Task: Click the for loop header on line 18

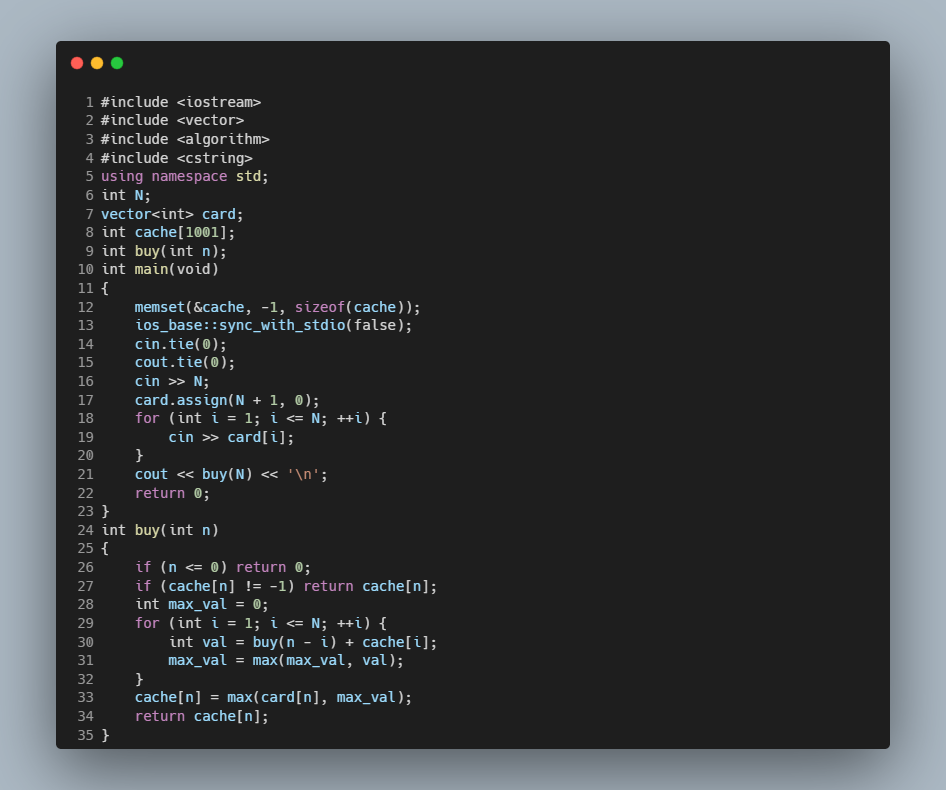Action: pyautogui.click(x=260, y=418)
